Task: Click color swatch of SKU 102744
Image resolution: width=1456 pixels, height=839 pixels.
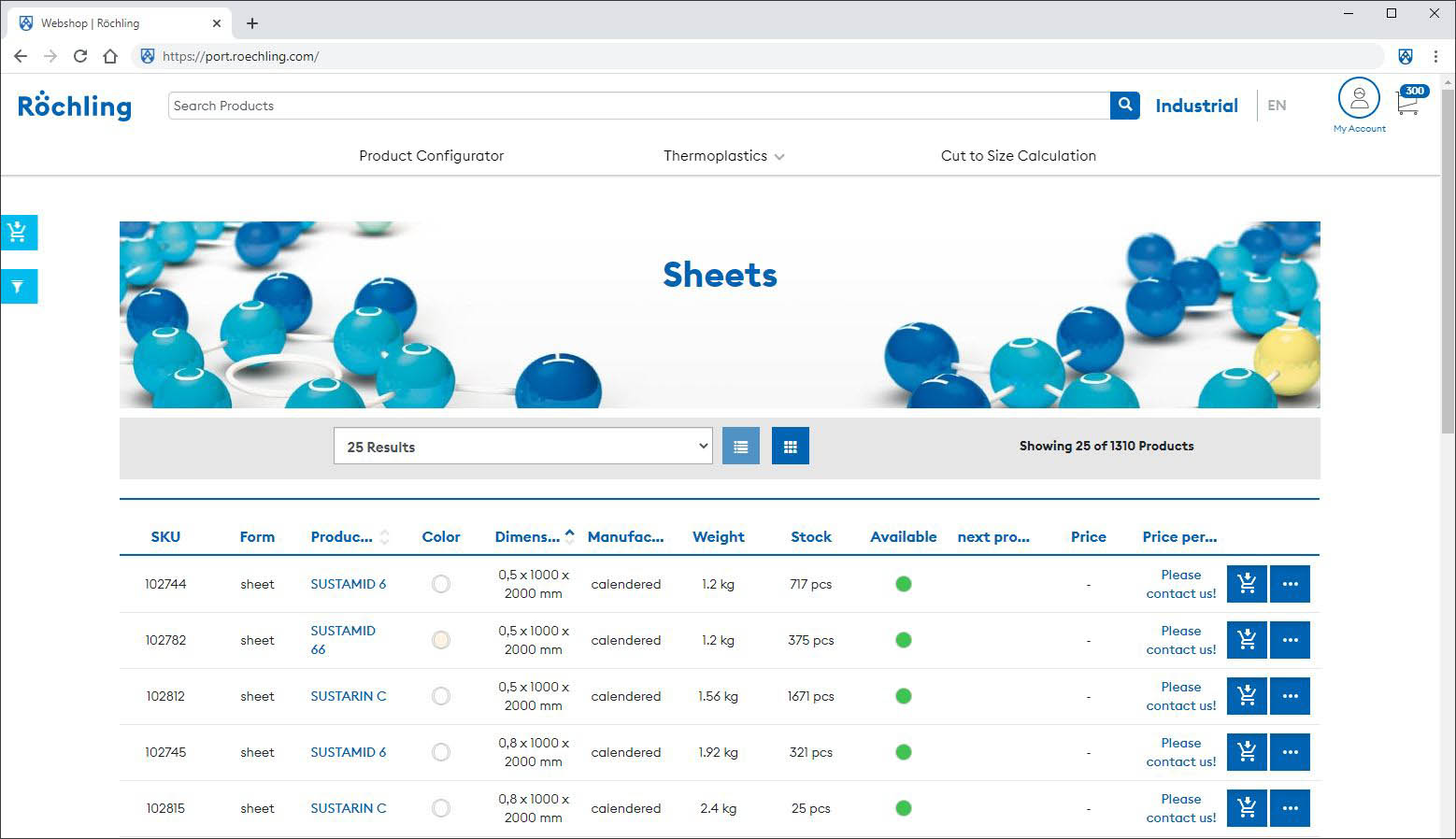Action: [x=441, y=584]
